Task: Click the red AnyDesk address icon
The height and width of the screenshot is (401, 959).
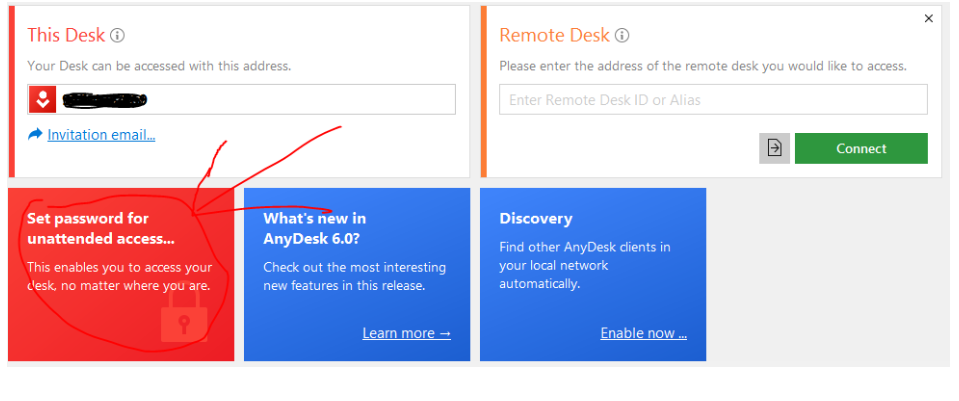Action: pyautogui.click(x=42, y=100)
